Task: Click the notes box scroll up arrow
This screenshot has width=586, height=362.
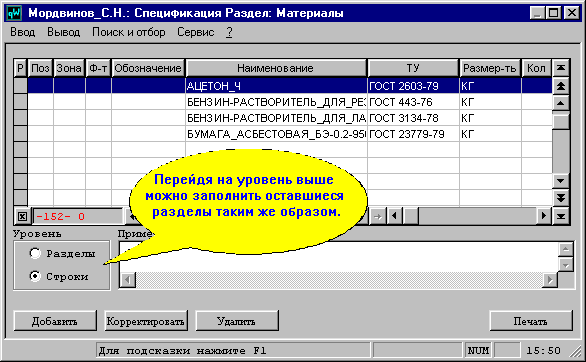Action: tap(565, 249)
